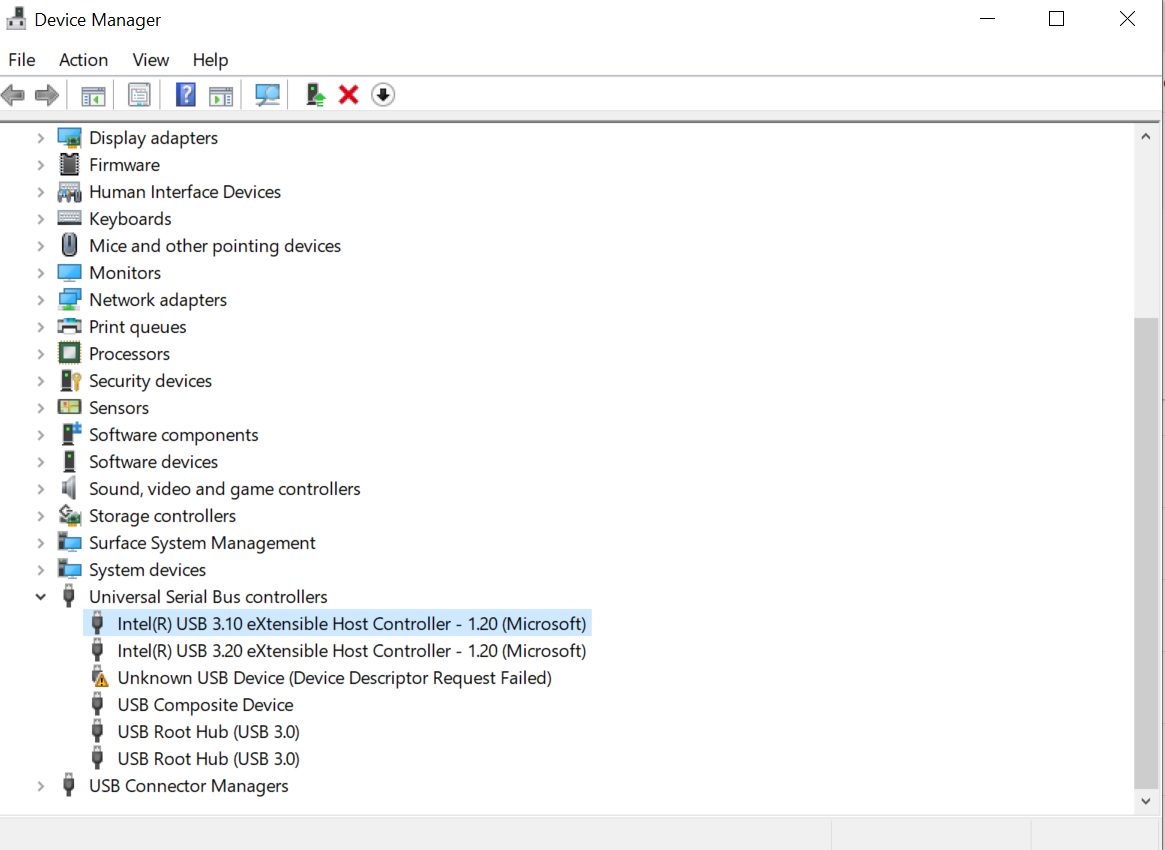Click the Disable device down-arrow icon
The image size is (1165, 850).
pos(383,95)
